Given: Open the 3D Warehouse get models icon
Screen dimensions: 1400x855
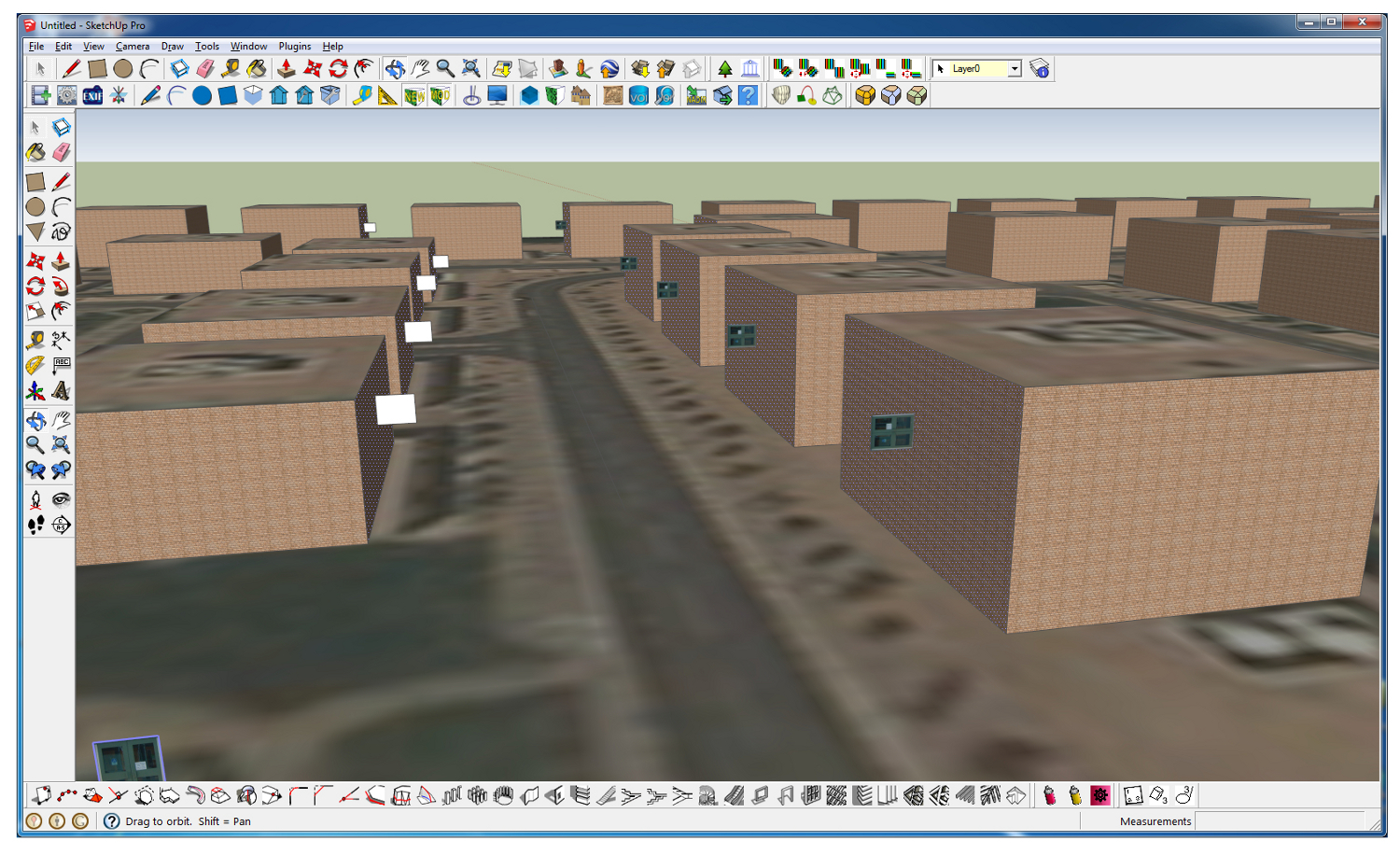Looking at the screenshot, I should (640, 69).
